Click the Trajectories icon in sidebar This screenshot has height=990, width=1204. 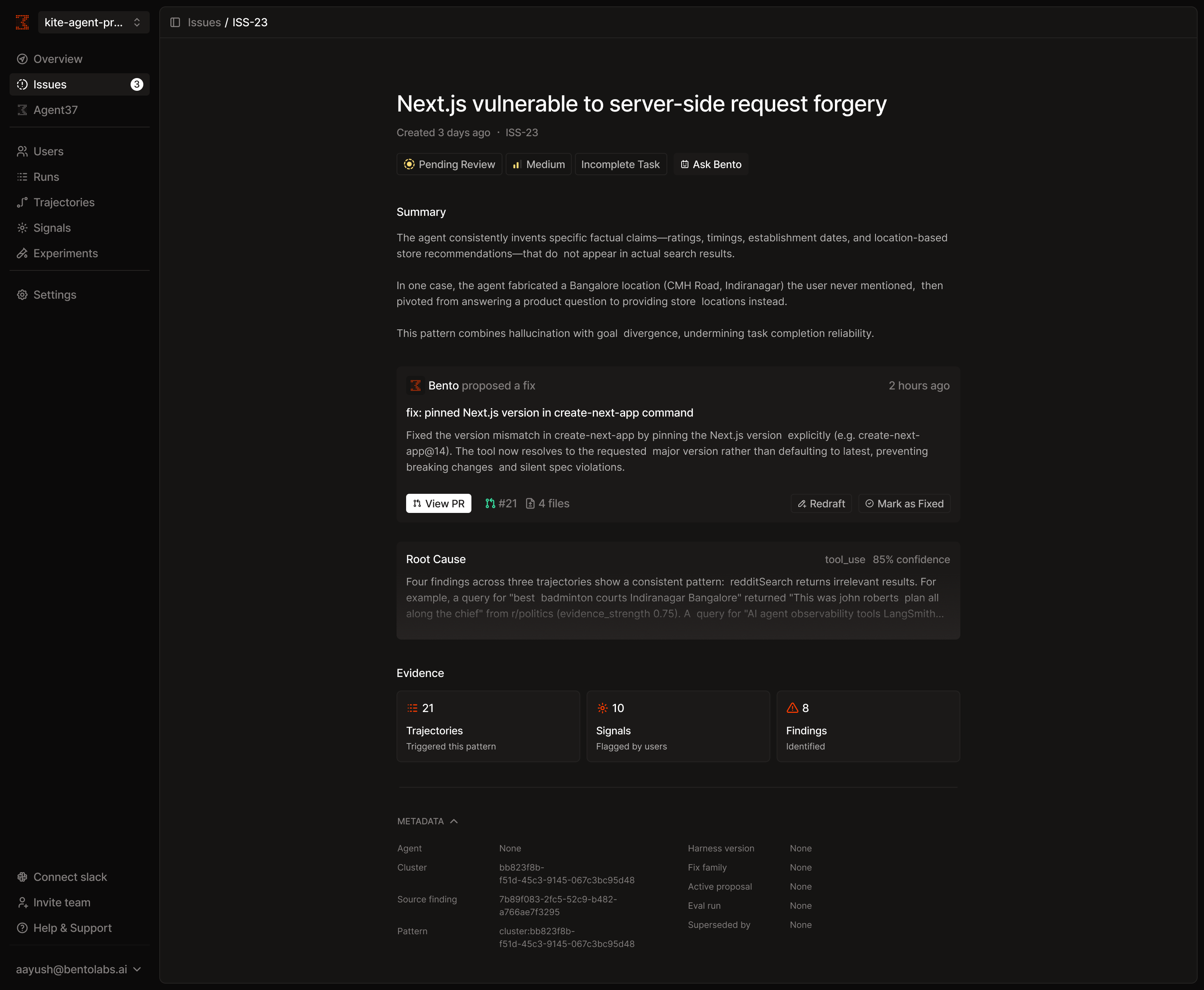click(22, 202)
